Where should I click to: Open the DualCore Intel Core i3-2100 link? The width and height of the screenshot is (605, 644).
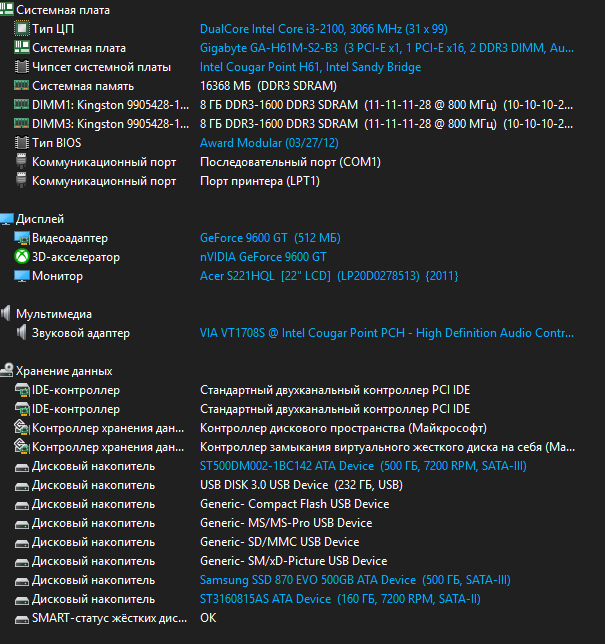pyautogui.click(x=324, y=29)
